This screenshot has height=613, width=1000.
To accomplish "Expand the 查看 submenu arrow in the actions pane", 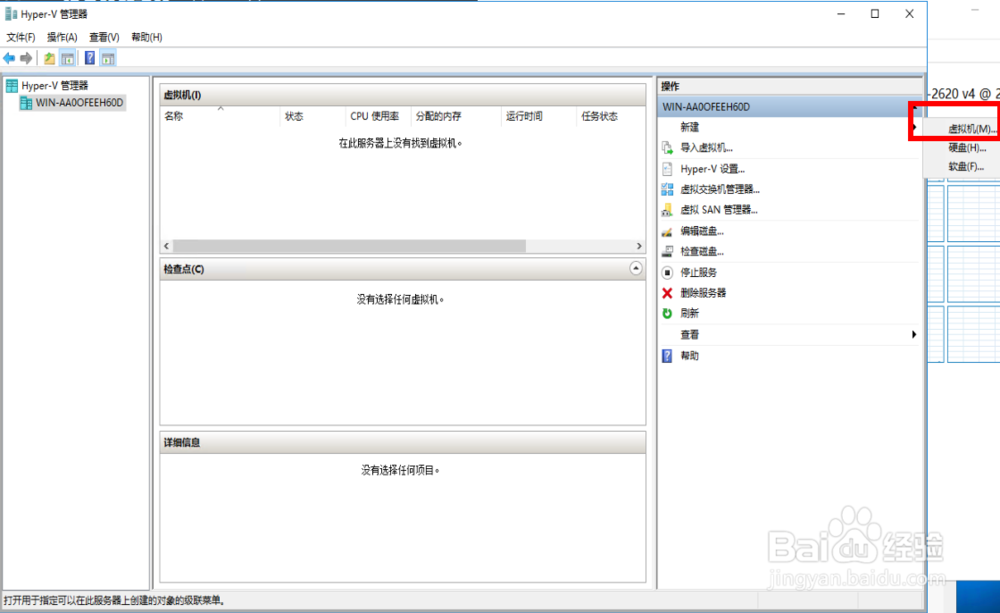I will (x=914, y=335).
